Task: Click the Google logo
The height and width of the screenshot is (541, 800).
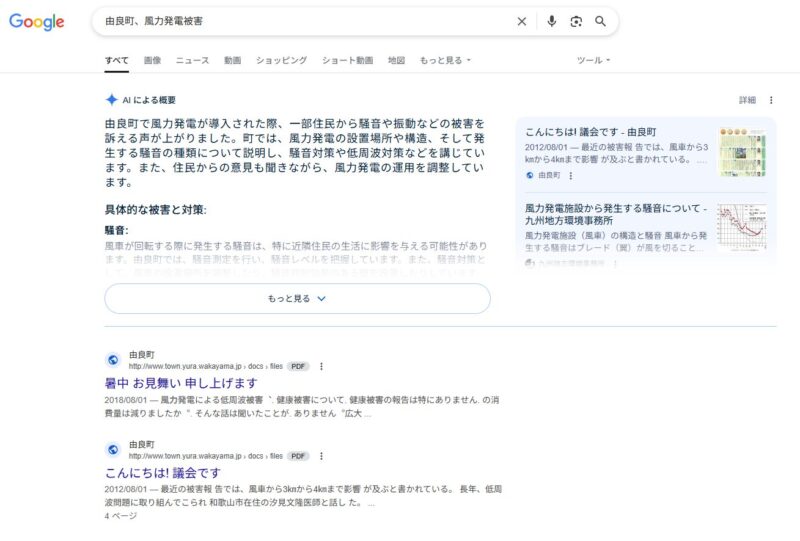Action: coord(37,21)
